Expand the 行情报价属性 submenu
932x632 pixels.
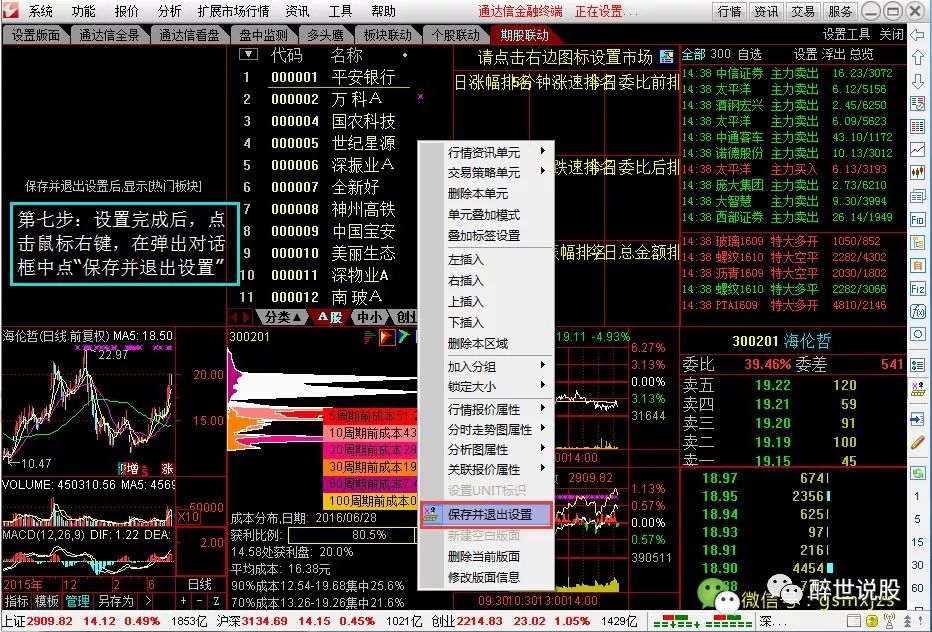point(486,410)
